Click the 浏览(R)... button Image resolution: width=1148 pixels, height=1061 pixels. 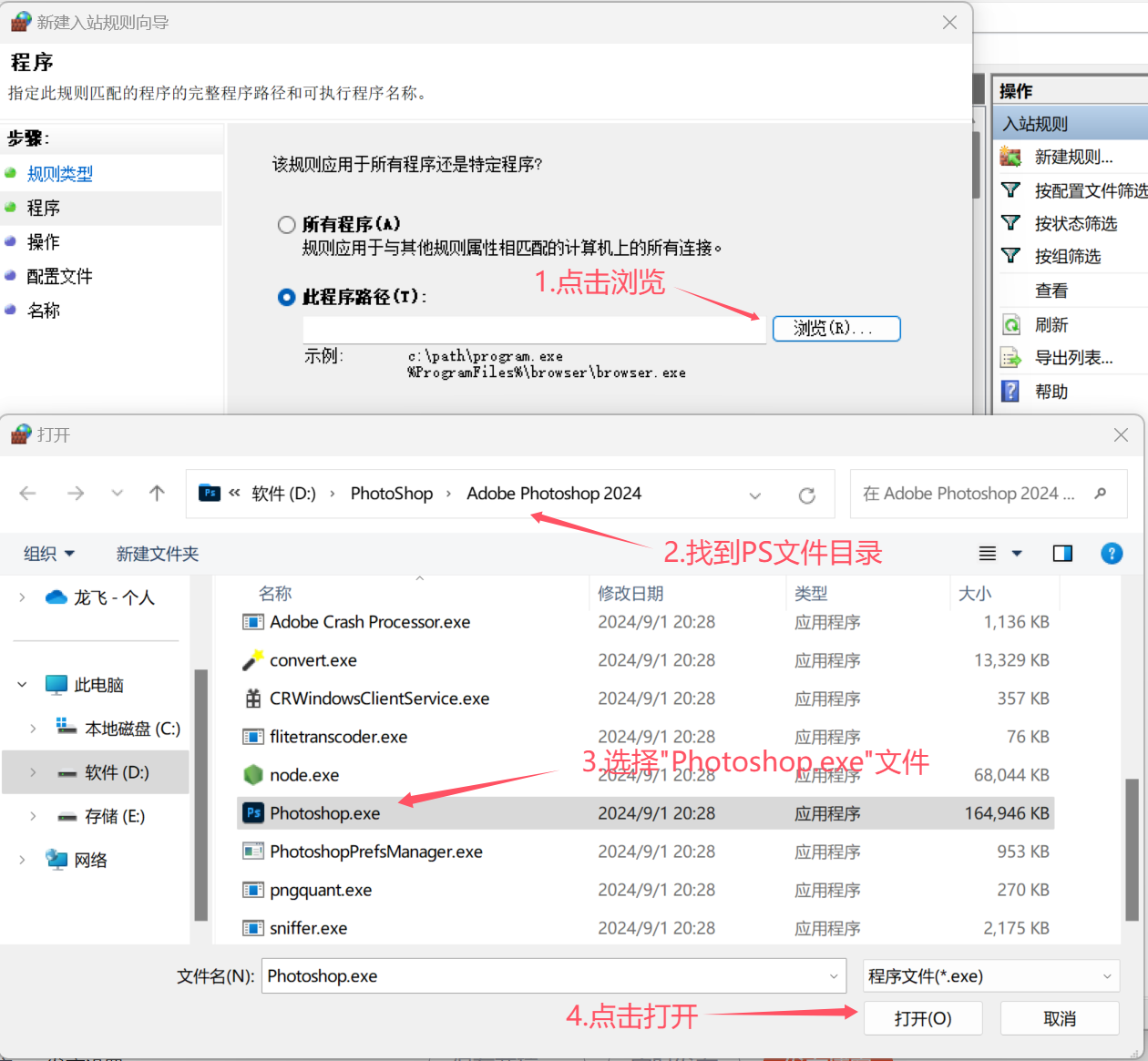836,328
